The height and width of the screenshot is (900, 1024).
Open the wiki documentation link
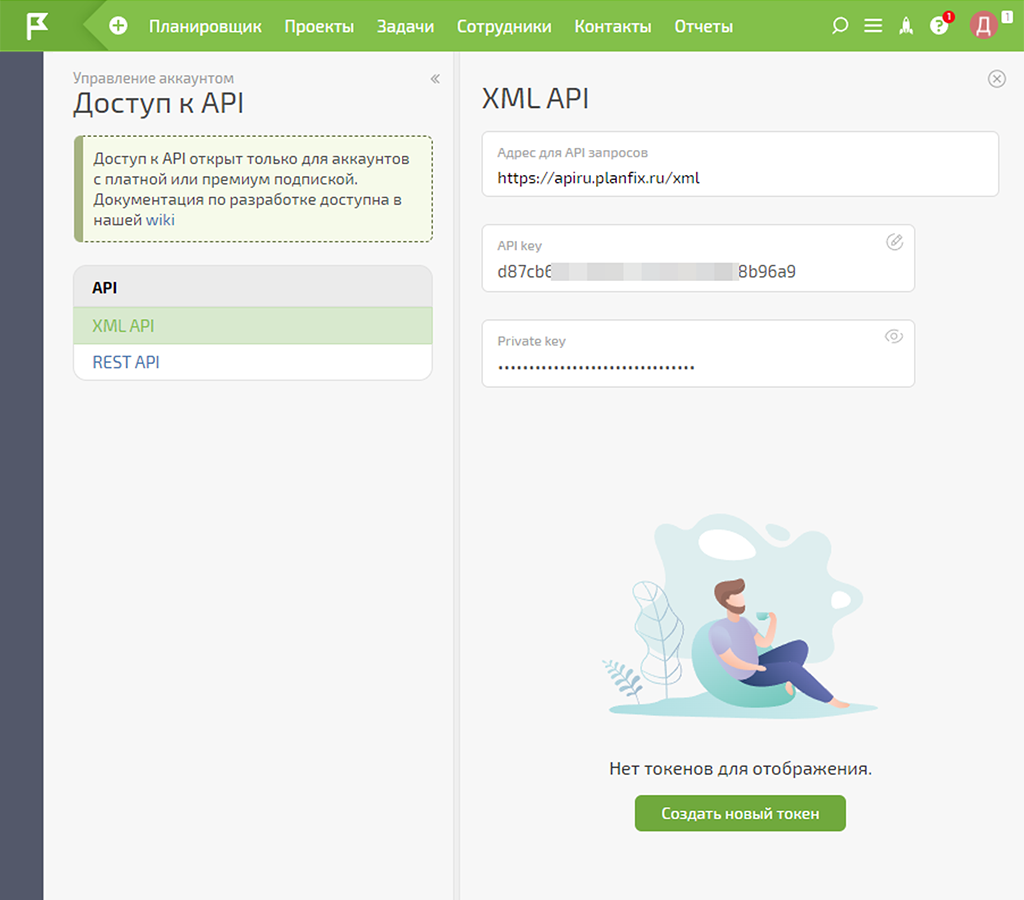(160, 220)
